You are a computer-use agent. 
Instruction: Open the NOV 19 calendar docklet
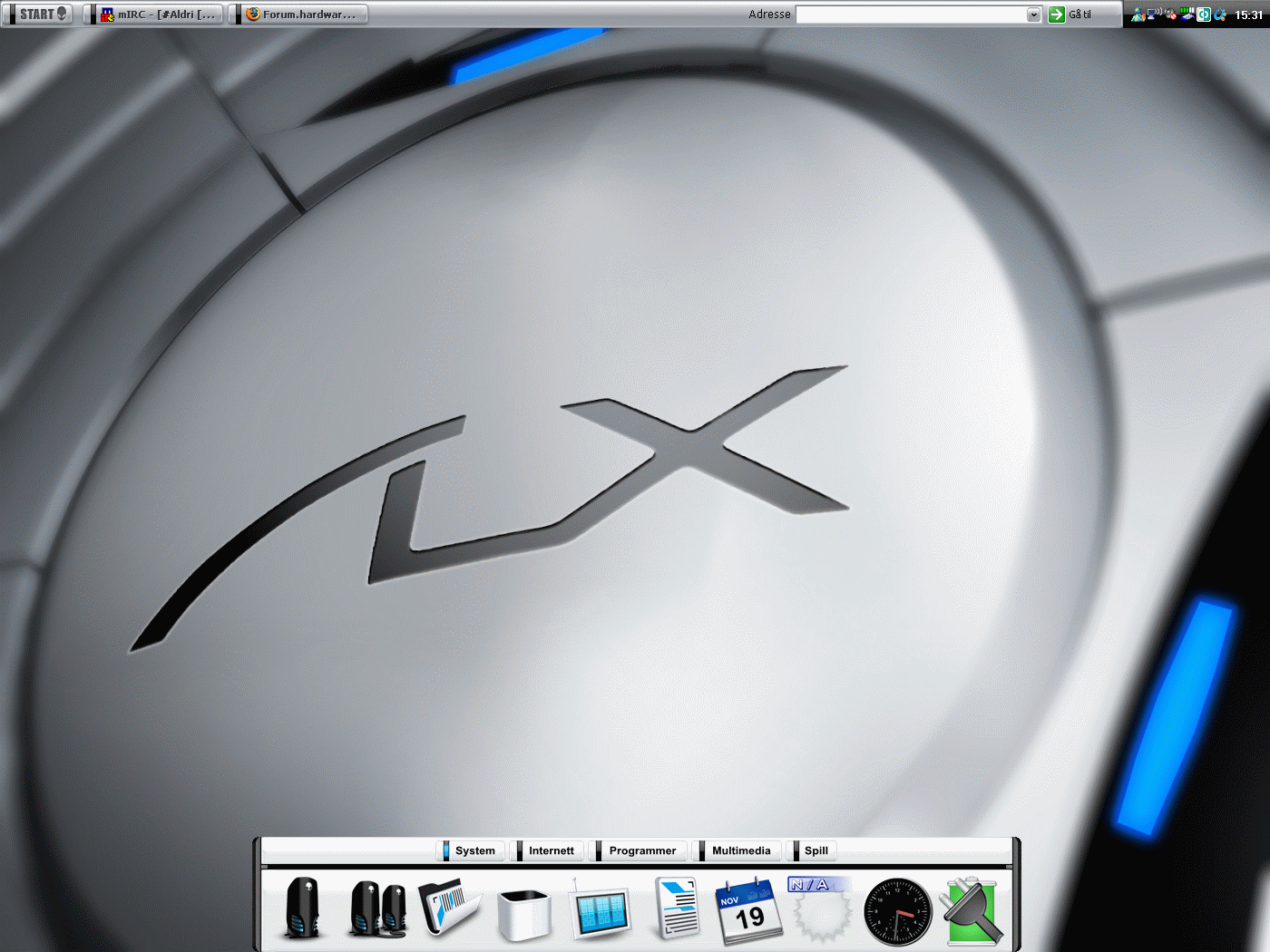pos(747,911)
